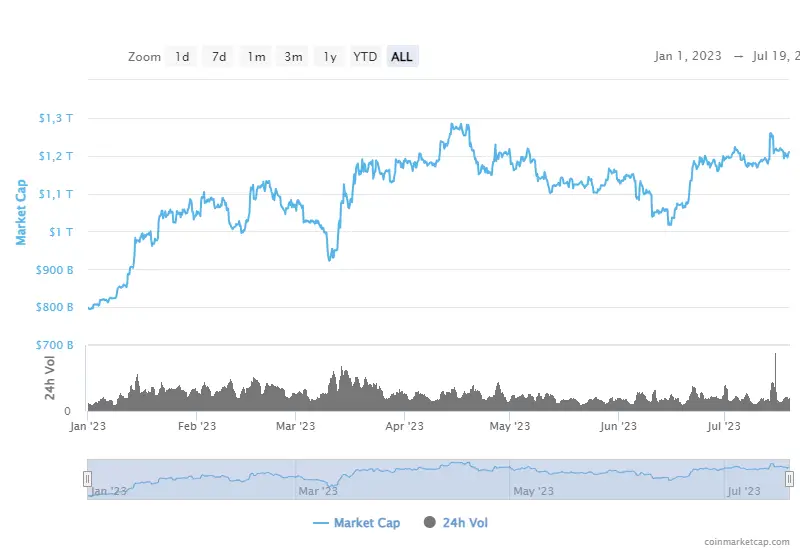Click the mid-March market cap low point
The image size is (800, 550).
pyautogui.click(x=330, y=259)
